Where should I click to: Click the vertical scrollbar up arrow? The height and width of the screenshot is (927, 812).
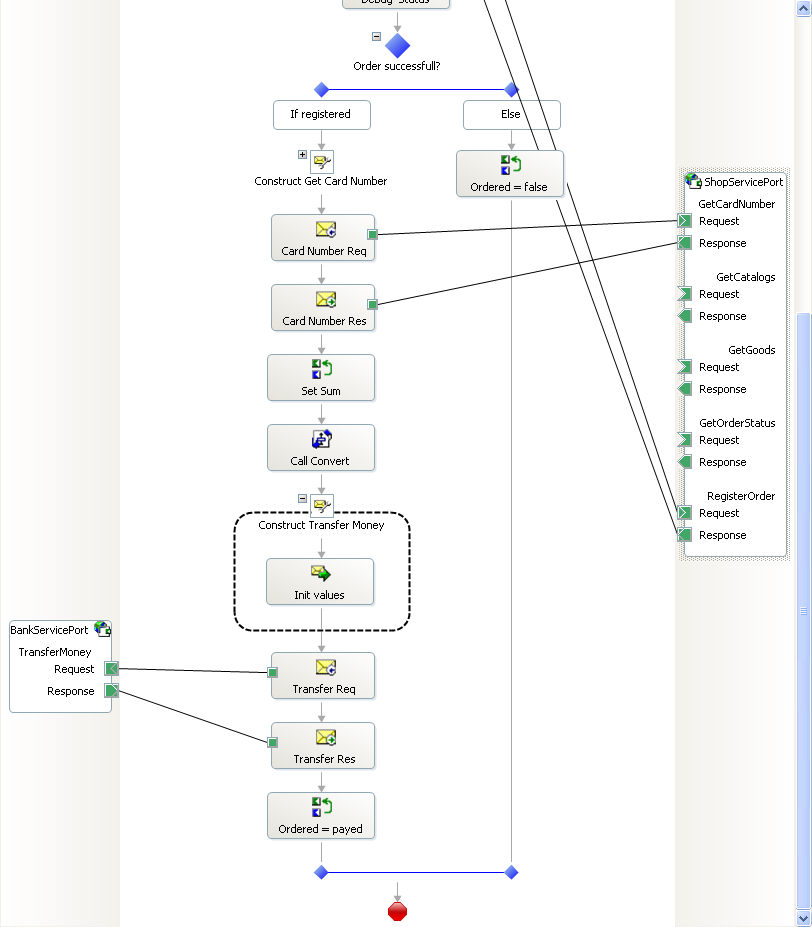point(804,8)
